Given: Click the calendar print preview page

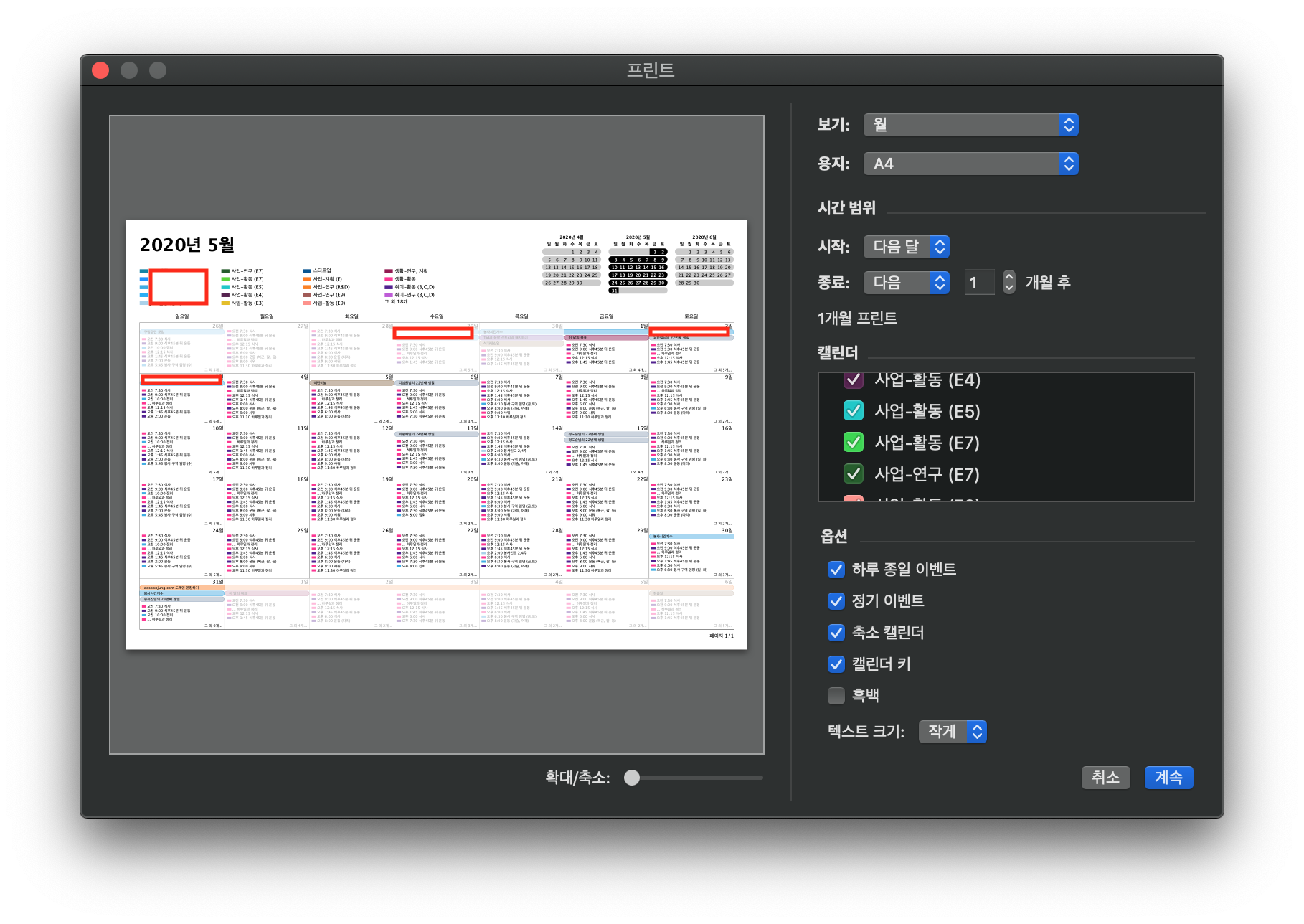Looking at the screenshot, I should point(437,435).
